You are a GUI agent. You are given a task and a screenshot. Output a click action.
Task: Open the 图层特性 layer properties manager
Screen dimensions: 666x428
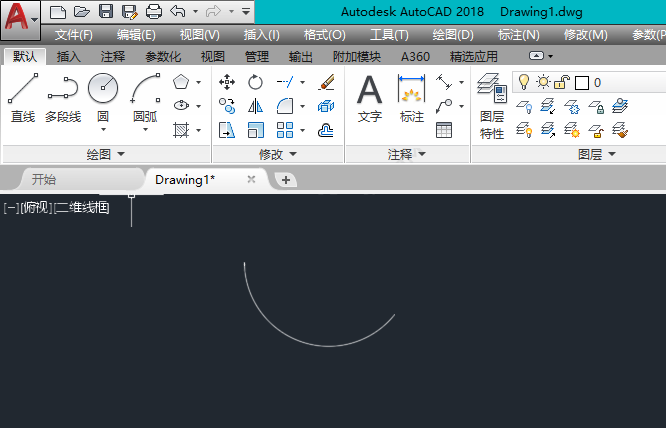pos(492,107)
